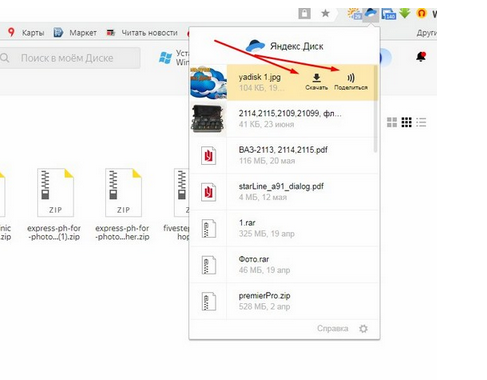
Task: Open the notifications bell icon
Action: [x=421, y=57]
